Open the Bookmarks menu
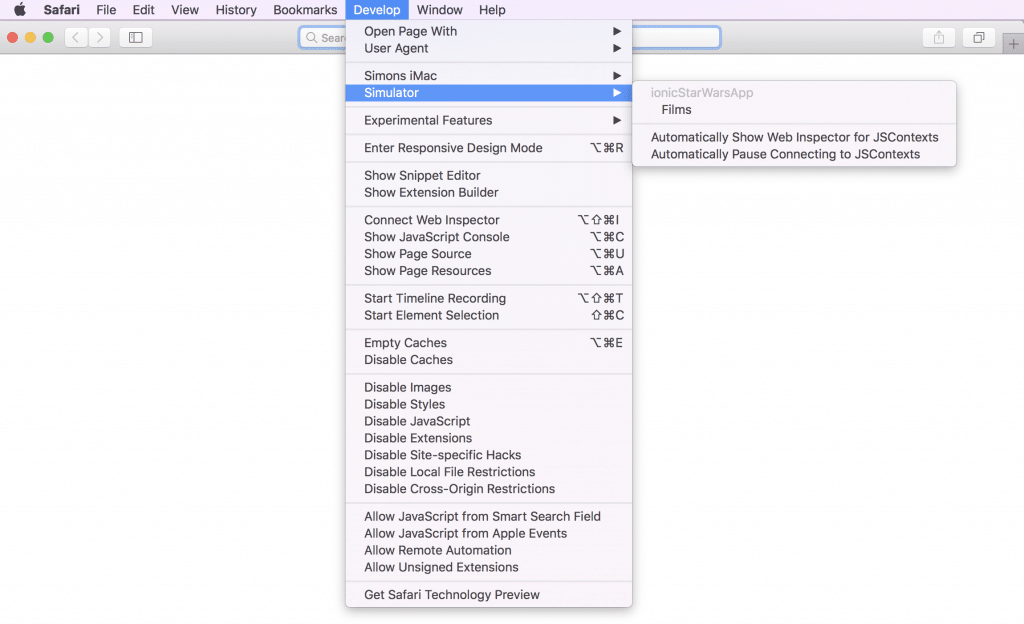The height and width of the screenshot is (624, 1024). tap(305, 10)
